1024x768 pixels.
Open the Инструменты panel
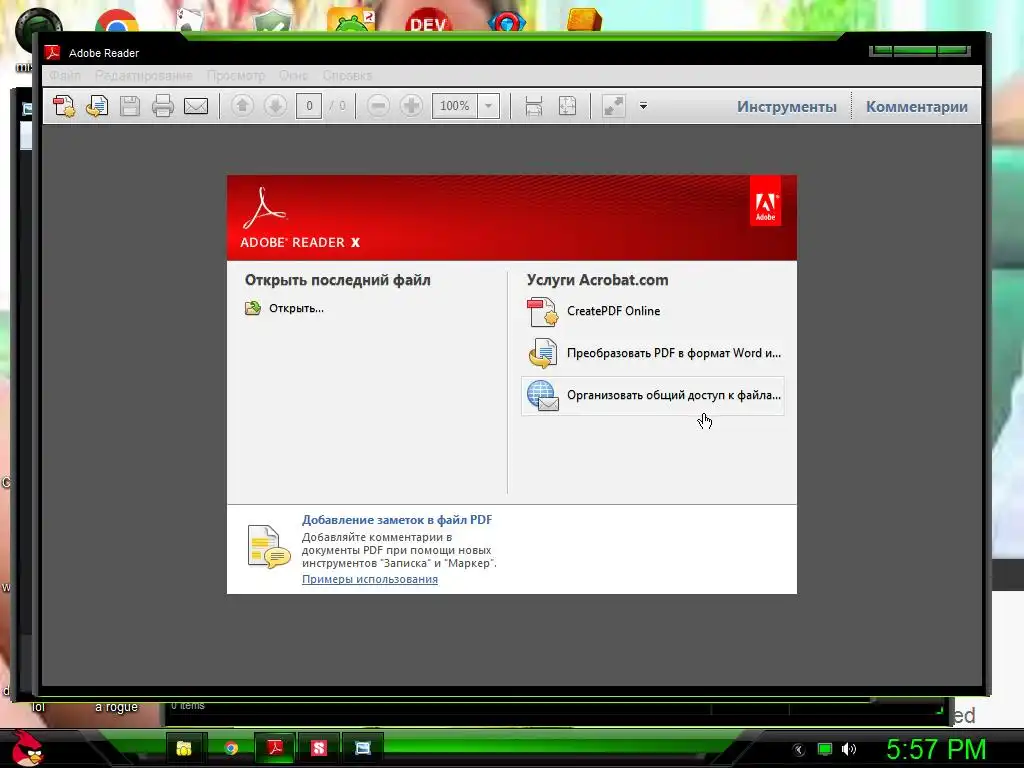(786, 106)
